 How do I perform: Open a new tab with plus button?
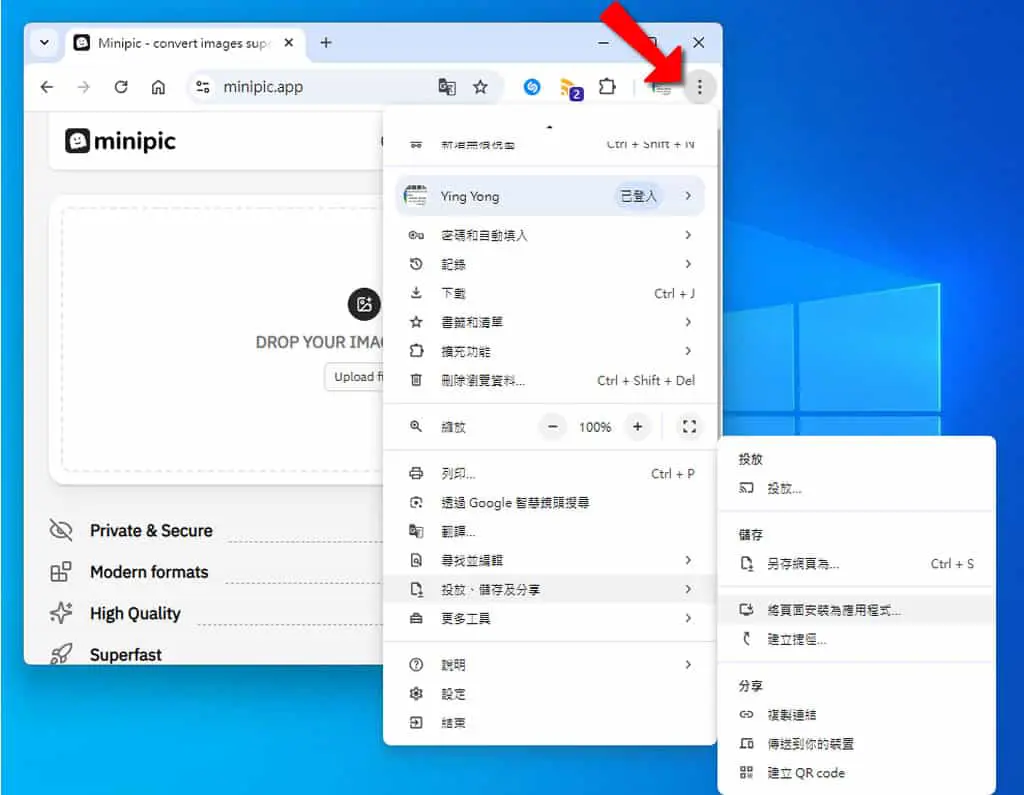pyautogui.click(x=326, y=43)
